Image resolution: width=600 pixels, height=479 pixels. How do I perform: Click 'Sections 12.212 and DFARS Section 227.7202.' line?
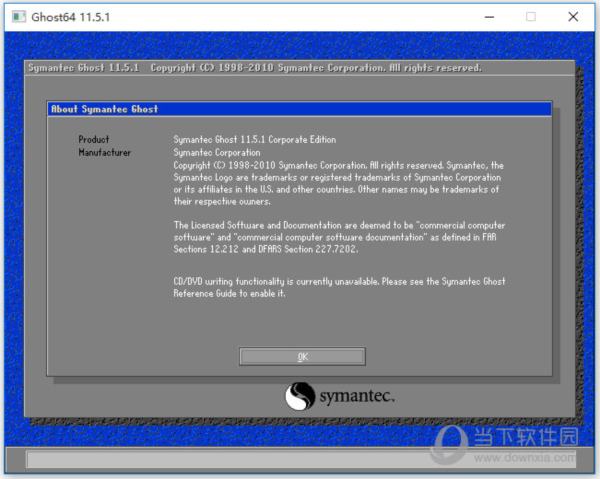[x=266, y=249]
